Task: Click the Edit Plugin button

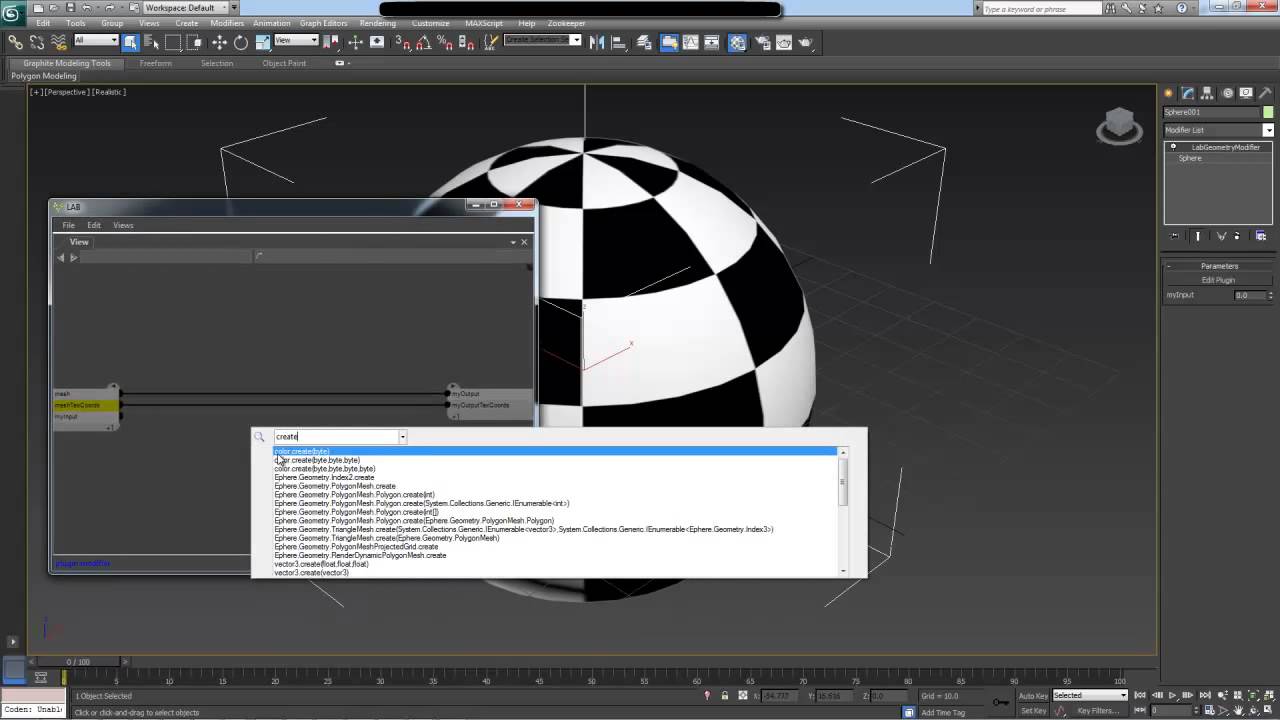Action: 1218,280
